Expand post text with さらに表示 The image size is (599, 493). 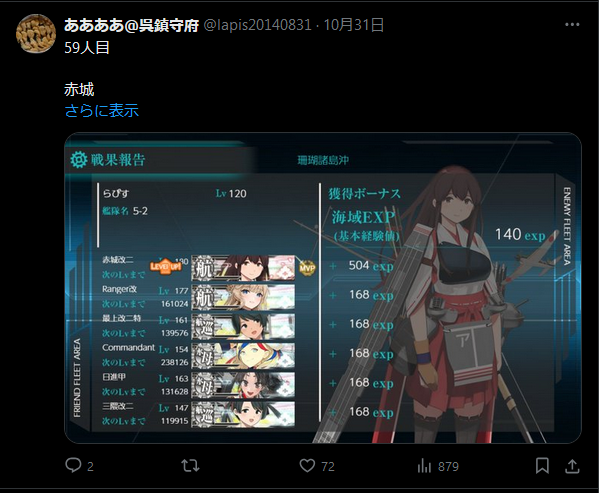tap(102, 111)
